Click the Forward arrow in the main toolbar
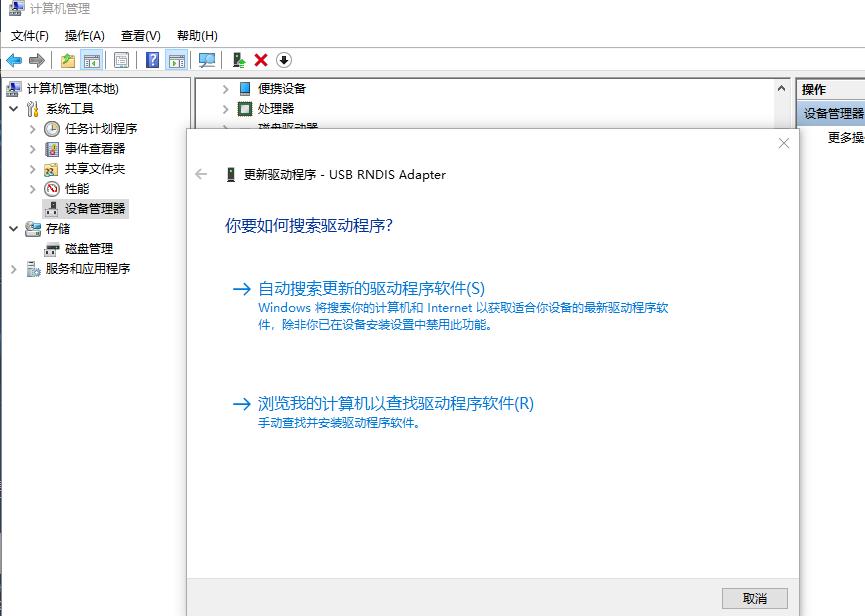The height and width of the screenshot is (616, 865). click(37, 60)
